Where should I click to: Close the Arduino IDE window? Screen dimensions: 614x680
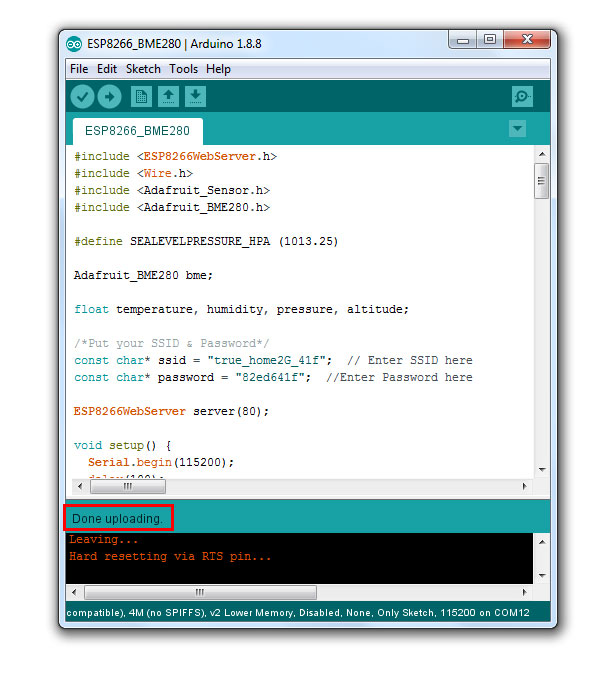tap(527, 40)
